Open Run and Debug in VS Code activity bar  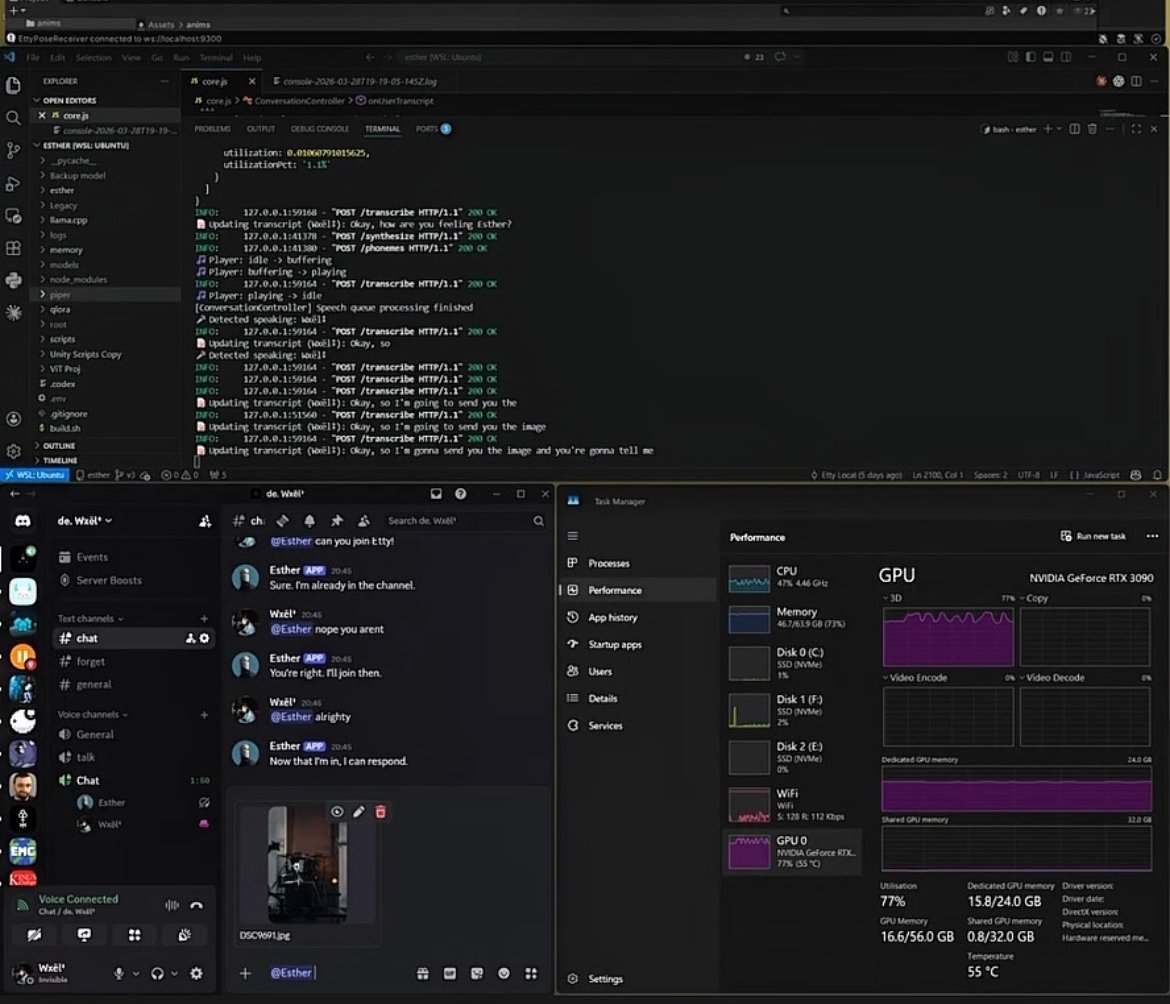coord(13,183)
